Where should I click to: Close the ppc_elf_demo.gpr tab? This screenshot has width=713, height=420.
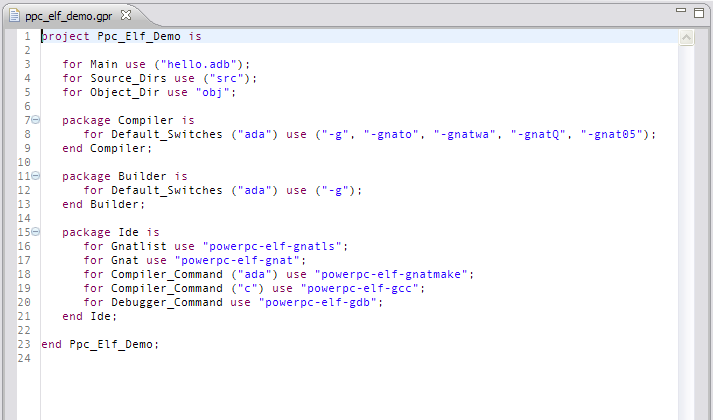click(126, 15)
